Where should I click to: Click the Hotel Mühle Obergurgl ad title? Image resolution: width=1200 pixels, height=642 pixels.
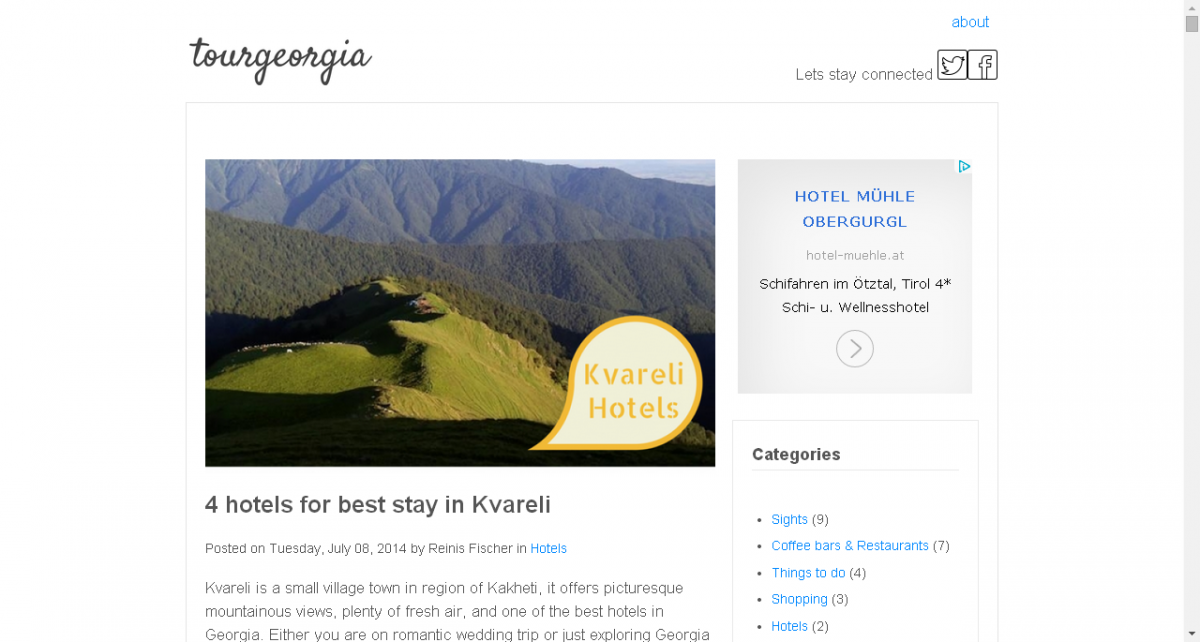[x=855, y=209]
